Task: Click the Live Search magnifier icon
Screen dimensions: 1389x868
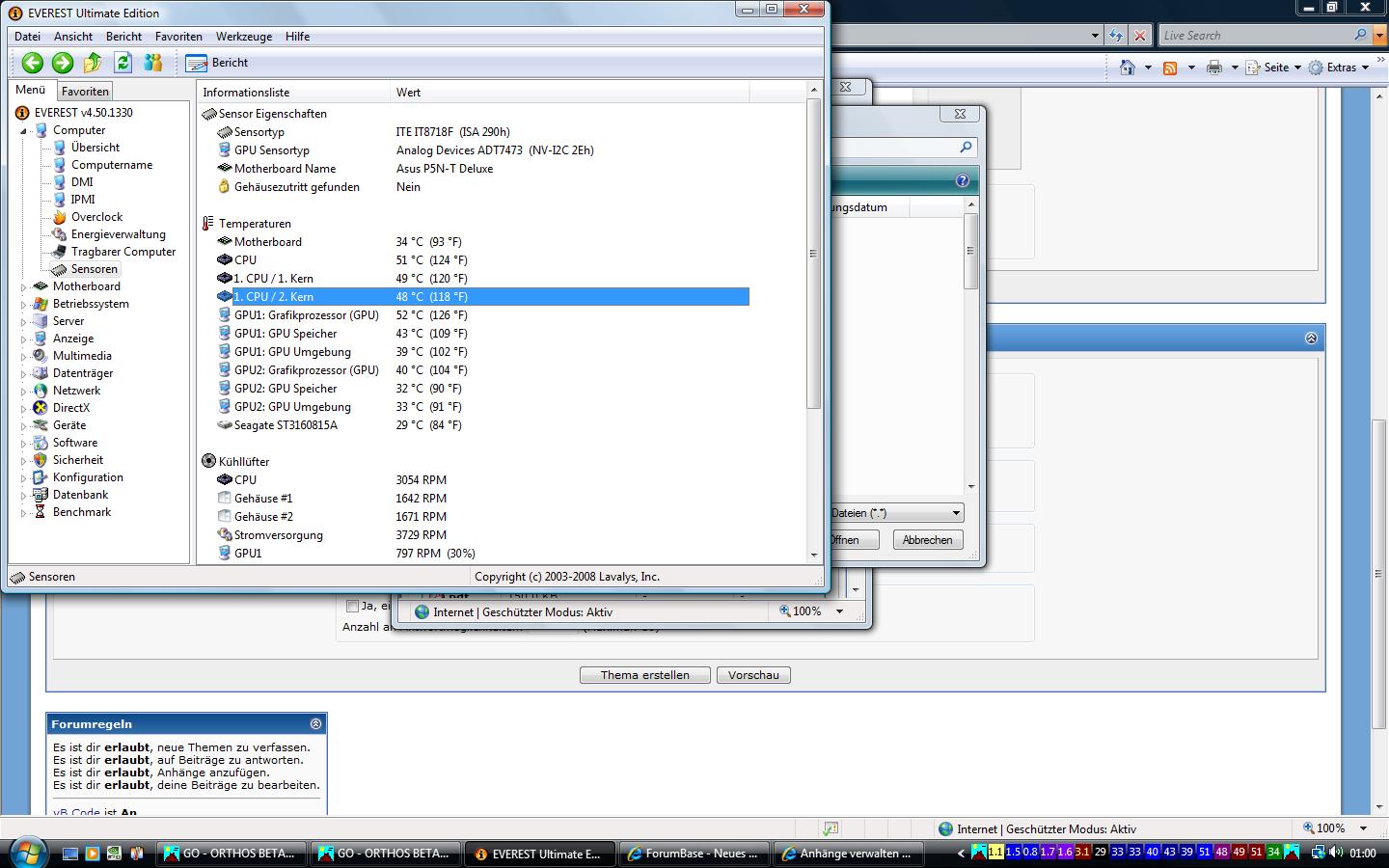Action: click(1360, 35)
